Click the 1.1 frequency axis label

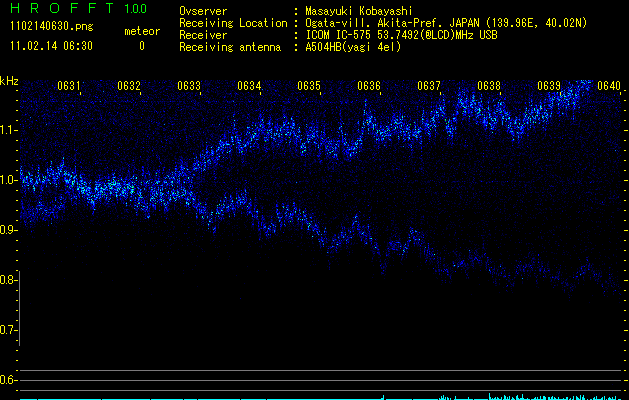click(x=8, y=130)
